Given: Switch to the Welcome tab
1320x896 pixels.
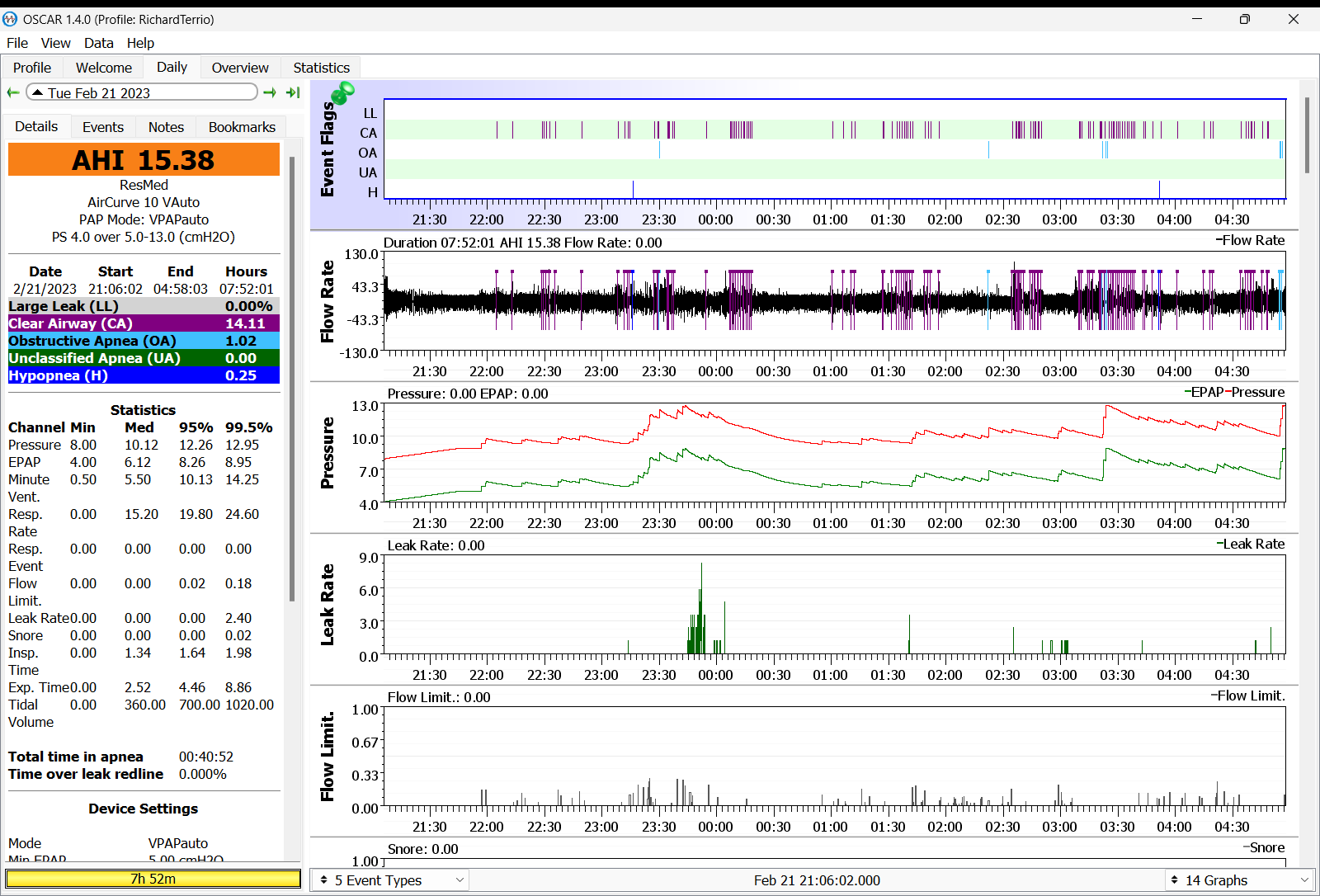Looking at the screenshot, I should pyautogui.click(x=104, y=68).
